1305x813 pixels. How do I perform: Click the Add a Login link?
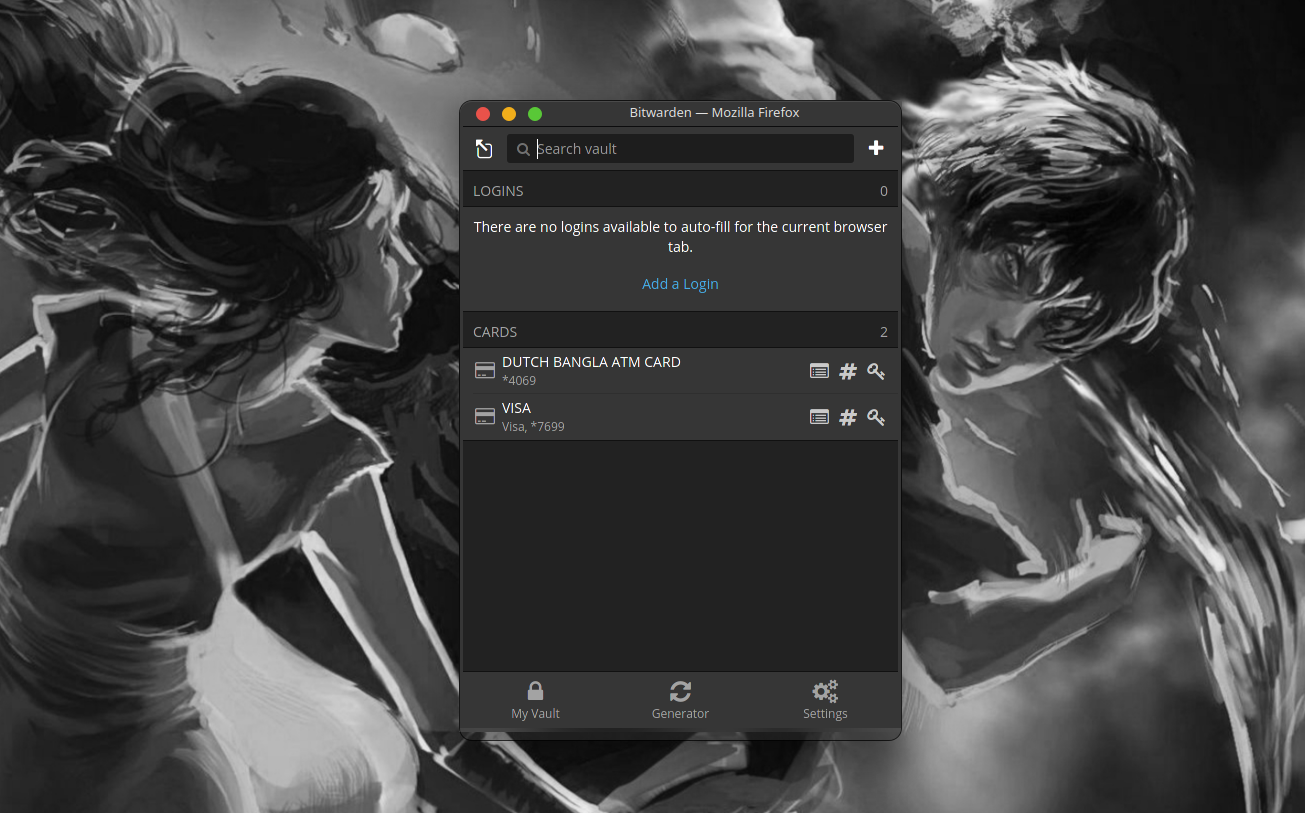click(x=680, y=284)
